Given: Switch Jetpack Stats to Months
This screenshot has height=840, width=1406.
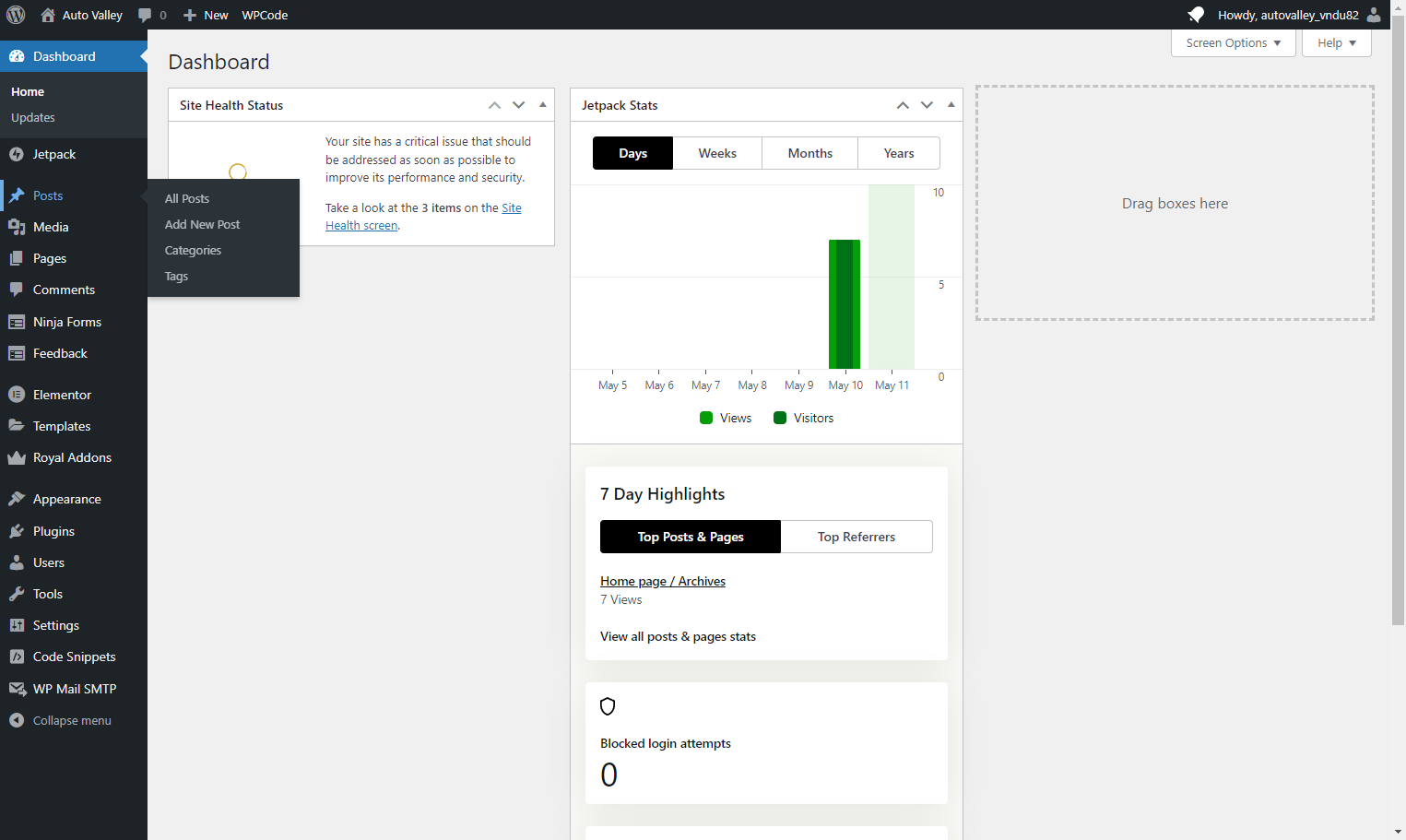Looking at the screenshot, I should point(810,153).
